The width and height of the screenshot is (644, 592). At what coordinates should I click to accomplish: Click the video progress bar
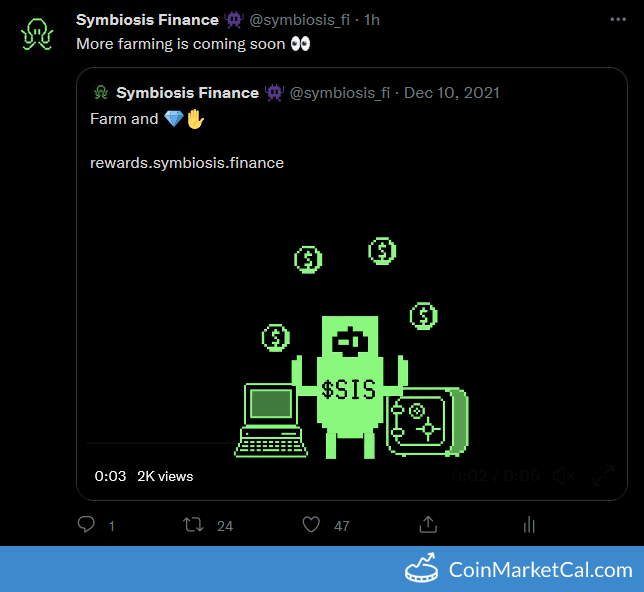[x=300, y=443]
